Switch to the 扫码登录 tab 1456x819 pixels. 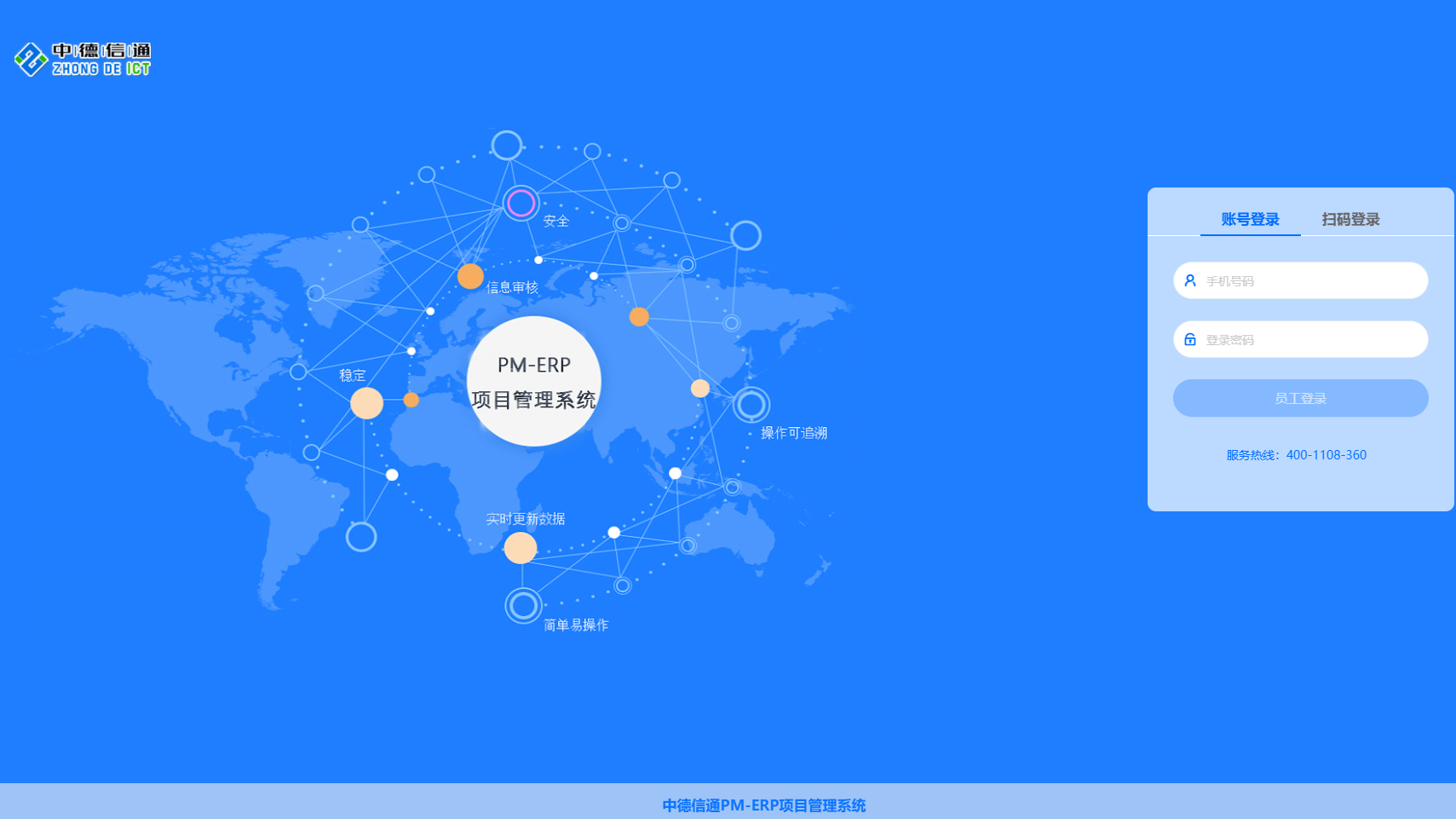pyautogui.click(x=1350, y=219)
